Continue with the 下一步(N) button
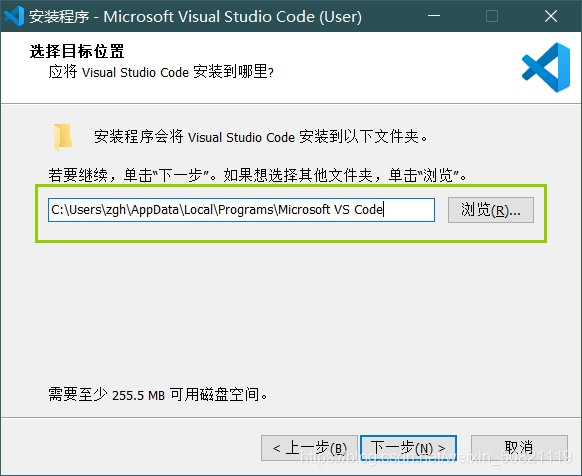Viewport: 582px width, 476px height. [408, 448]
